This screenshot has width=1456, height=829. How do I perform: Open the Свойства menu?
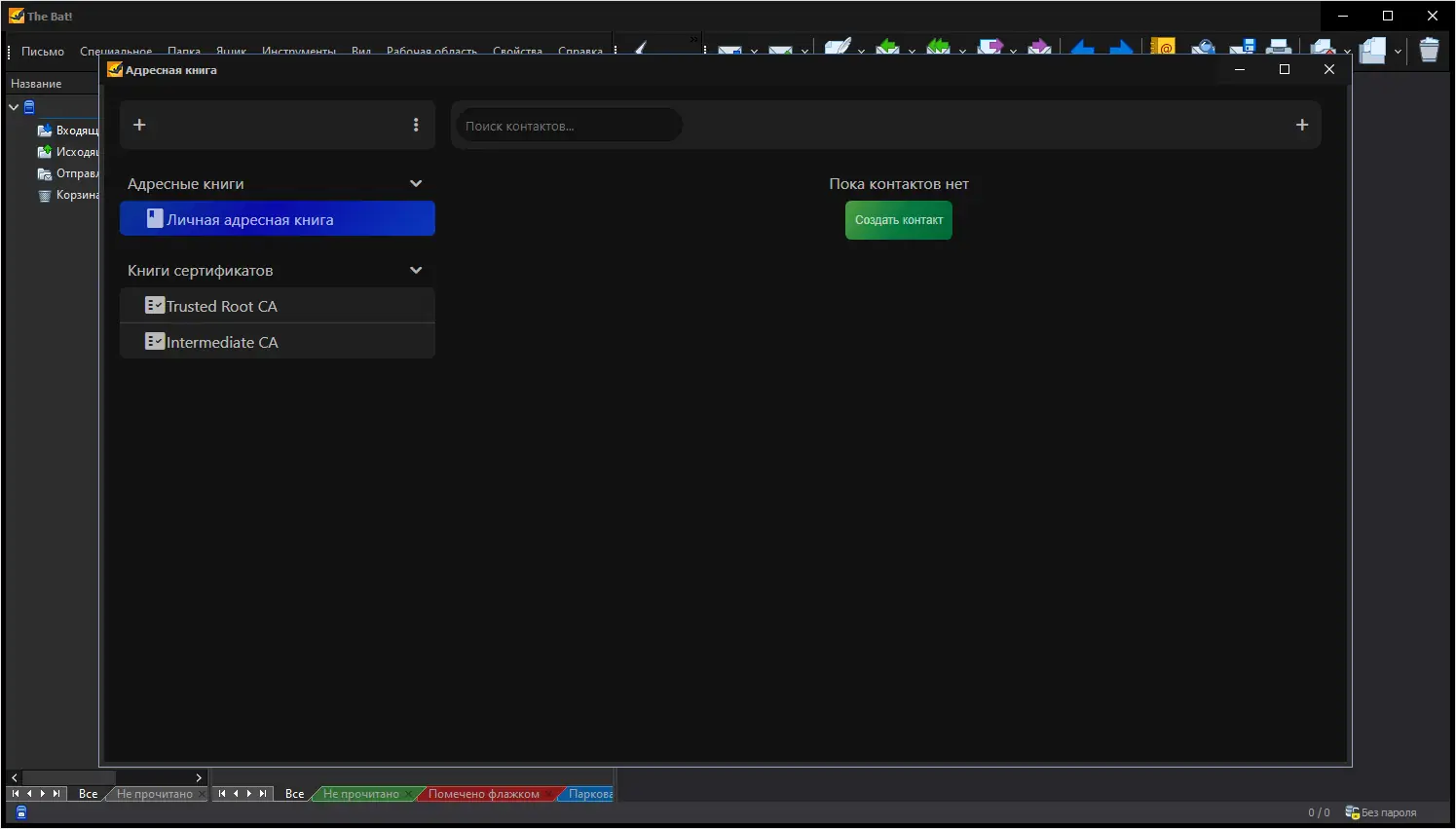pos(517,51)
